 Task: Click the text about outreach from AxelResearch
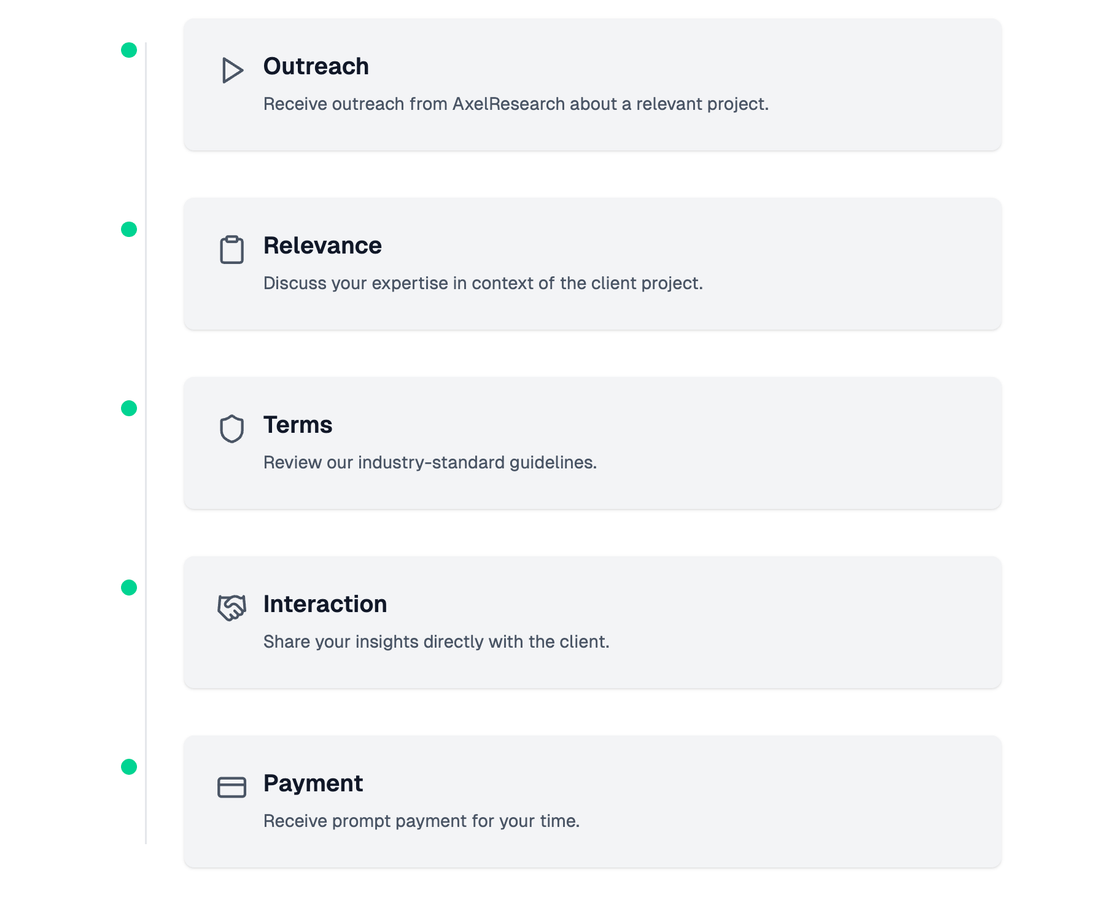516,104
